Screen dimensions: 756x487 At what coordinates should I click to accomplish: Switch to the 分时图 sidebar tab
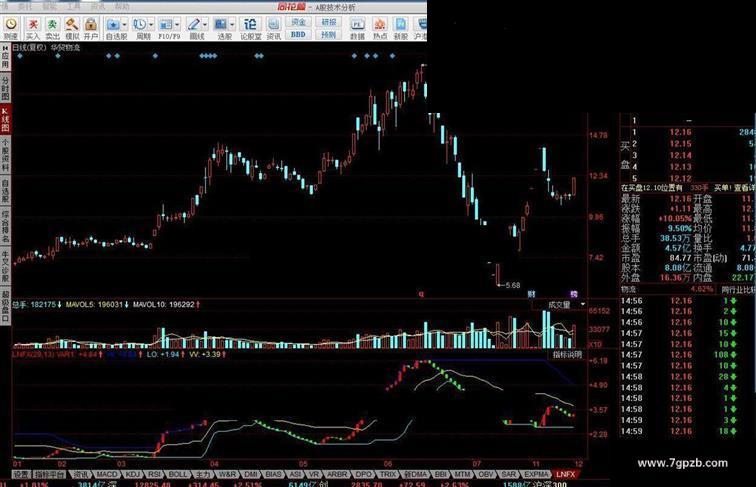click(5, 89)
